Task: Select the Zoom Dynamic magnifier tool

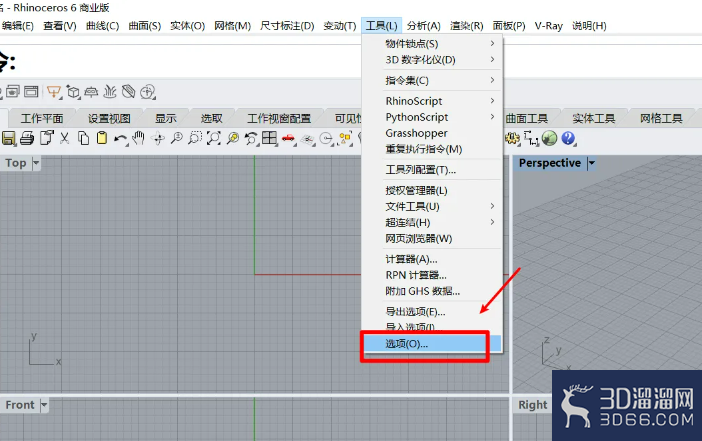Action: pyautogui.click(x=177, y=138)
